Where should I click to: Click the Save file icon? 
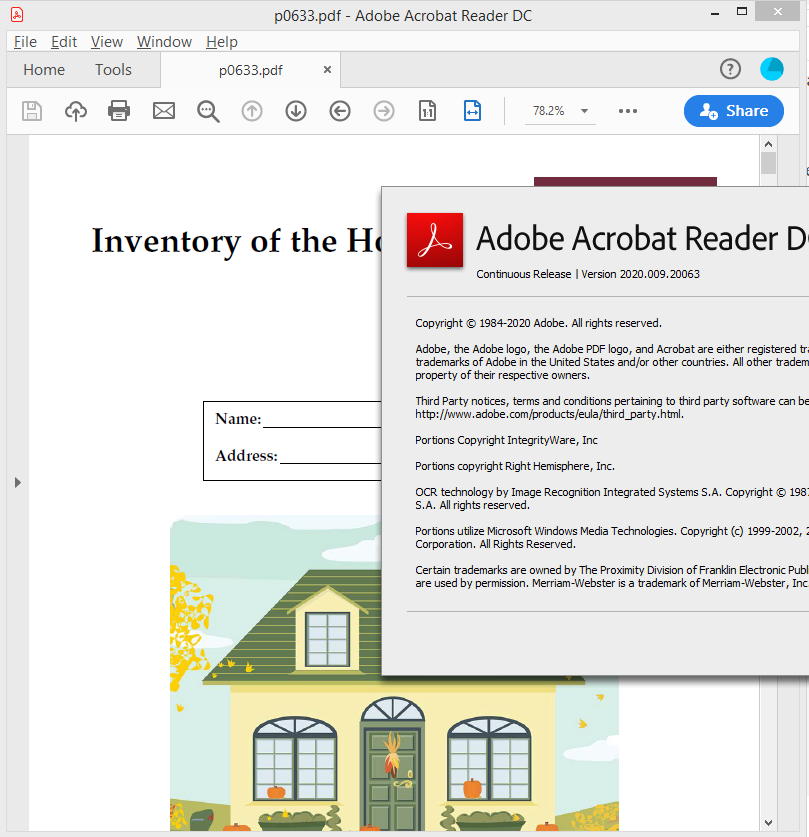31,111
